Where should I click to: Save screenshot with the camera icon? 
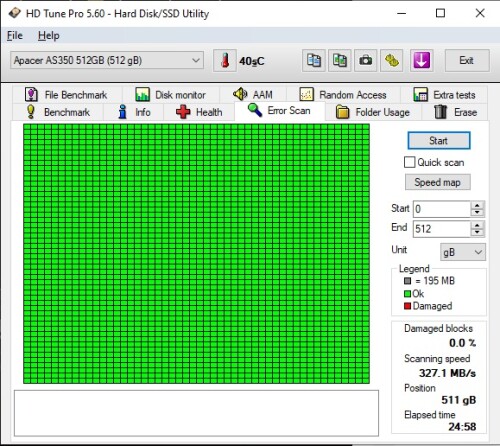pos(366,61)
